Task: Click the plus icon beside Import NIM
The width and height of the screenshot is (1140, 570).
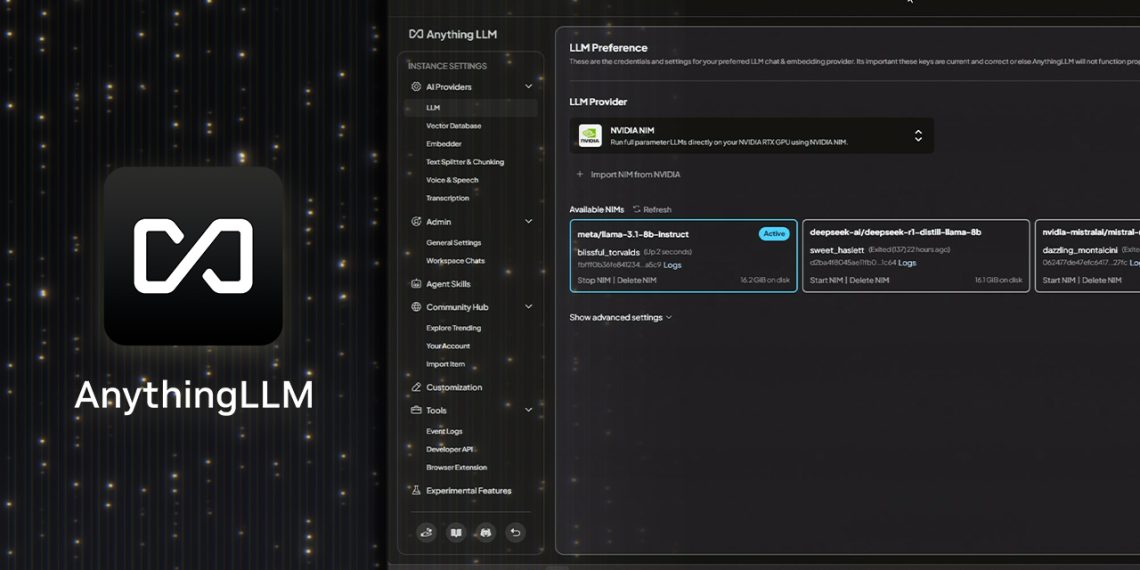Action: (x=579, y=174)
